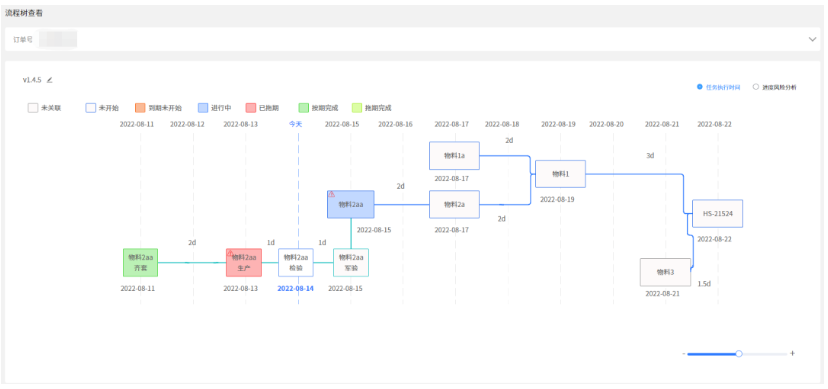
Task: Click the edit pencil icon beside v1.4.5
Action: coord(50,80)
